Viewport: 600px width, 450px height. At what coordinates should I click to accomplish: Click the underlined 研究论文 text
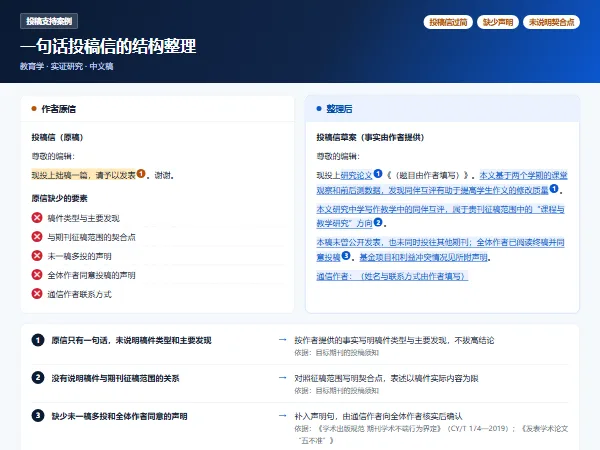tap(356, 175)
